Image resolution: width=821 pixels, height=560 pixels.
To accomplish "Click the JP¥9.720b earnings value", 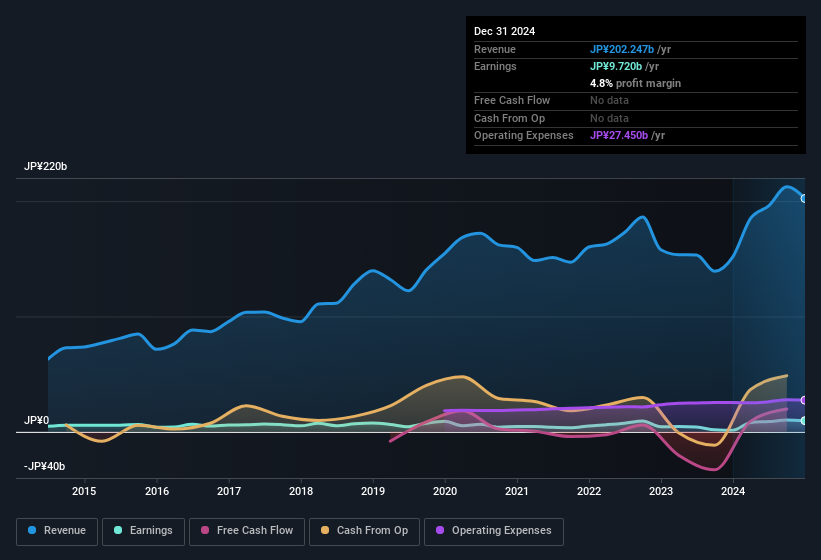I will click(x=616, y=66).
